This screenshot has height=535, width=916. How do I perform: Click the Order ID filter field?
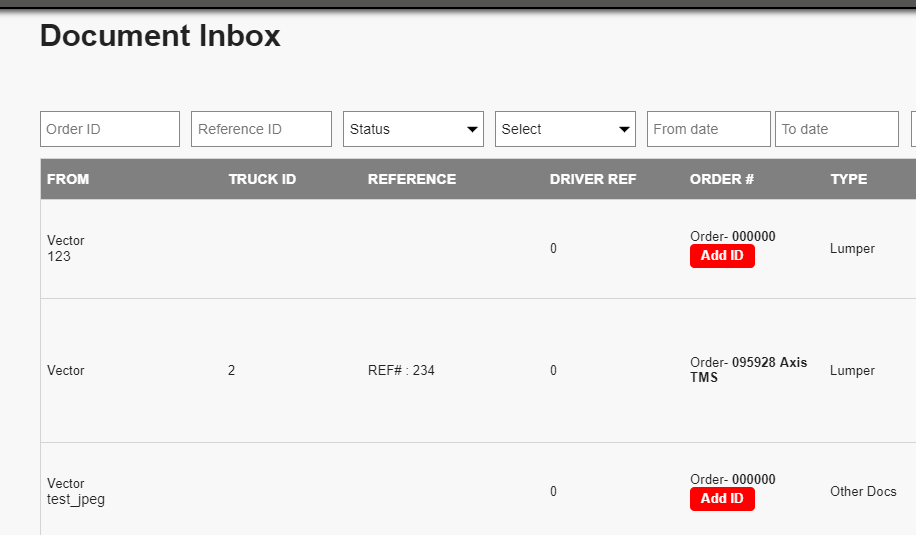[110, 129]
